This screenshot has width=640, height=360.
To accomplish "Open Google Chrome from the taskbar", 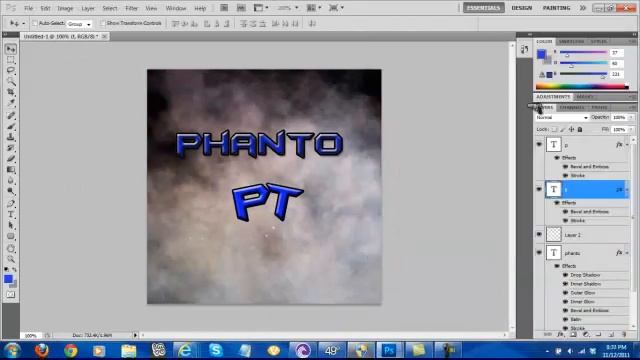I will pos(71,350).
